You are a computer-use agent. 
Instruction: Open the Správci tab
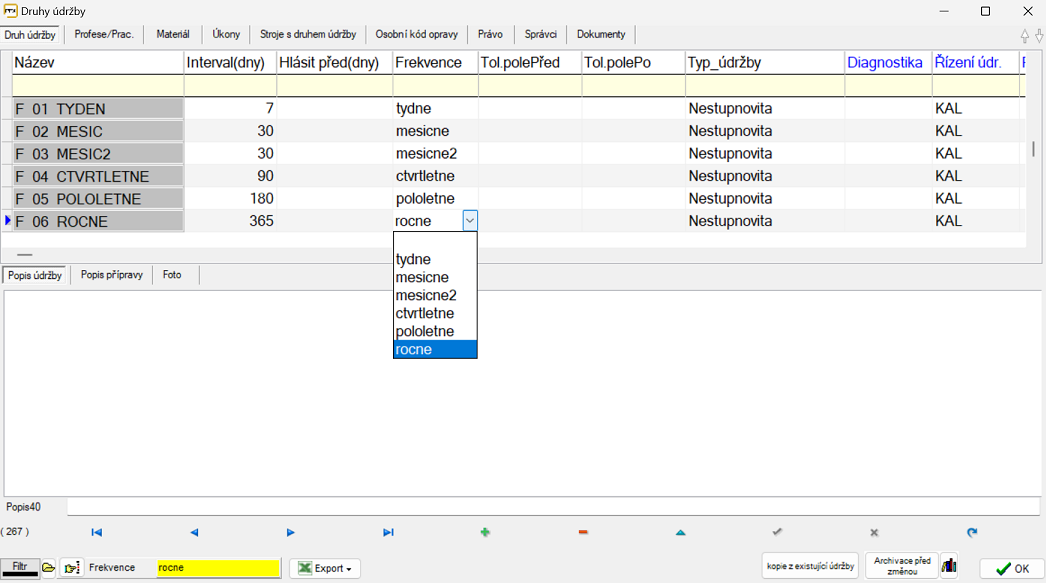541,34
